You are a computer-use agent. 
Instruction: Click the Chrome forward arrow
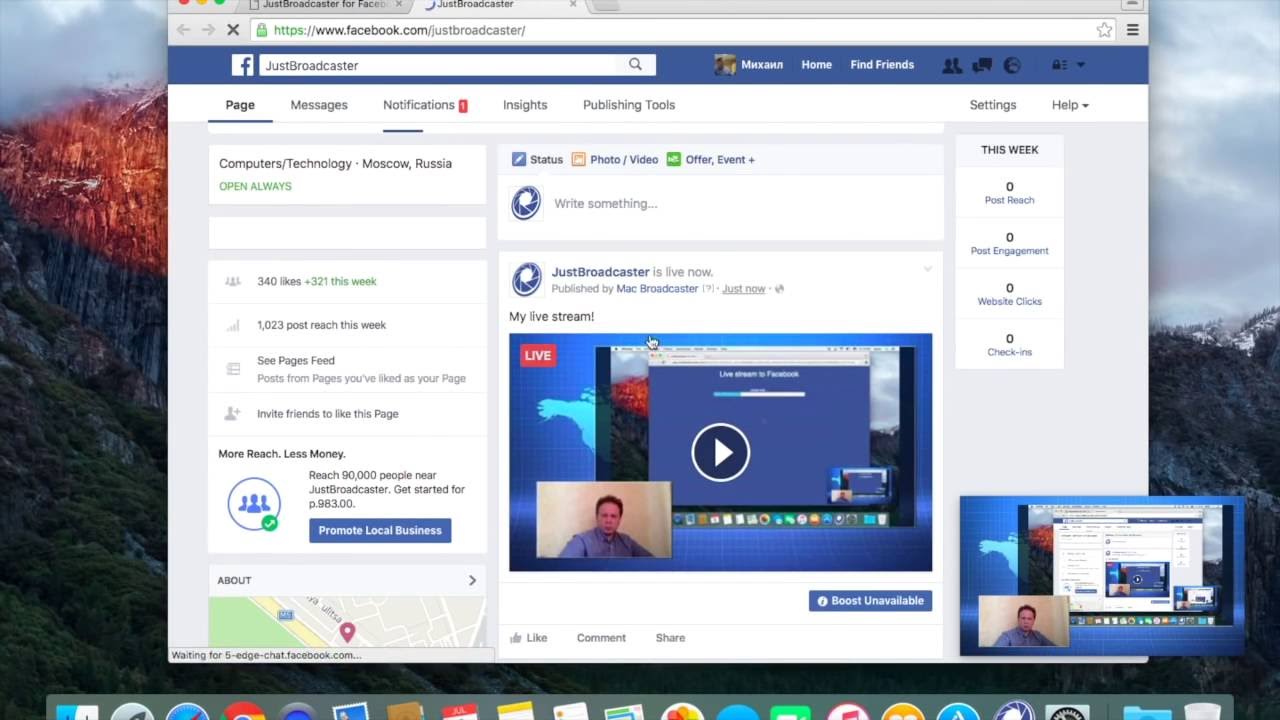(x=208, y=30)
